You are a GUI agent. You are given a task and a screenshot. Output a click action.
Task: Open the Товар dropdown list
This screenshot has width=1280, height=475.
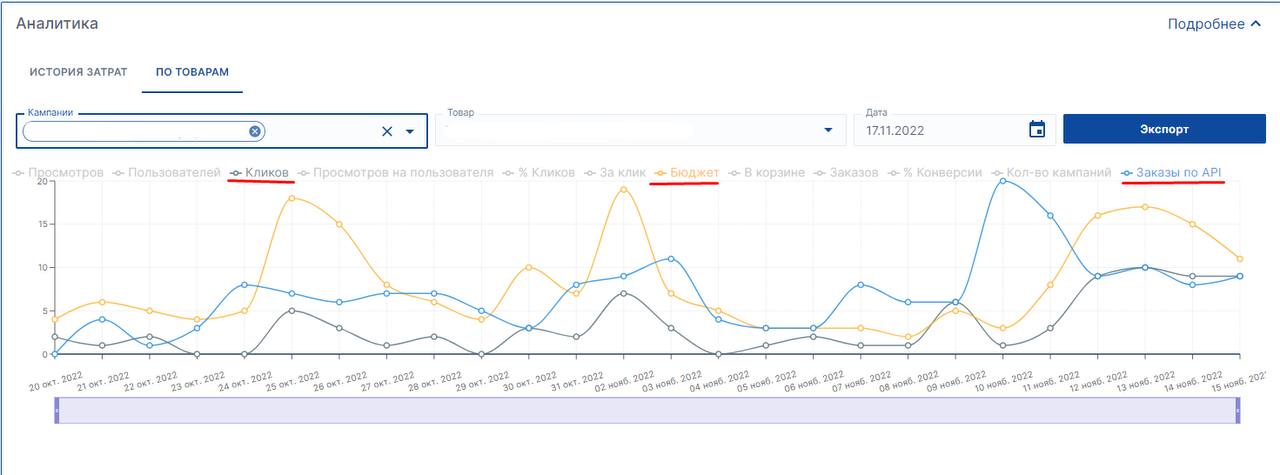coord(827,130)
